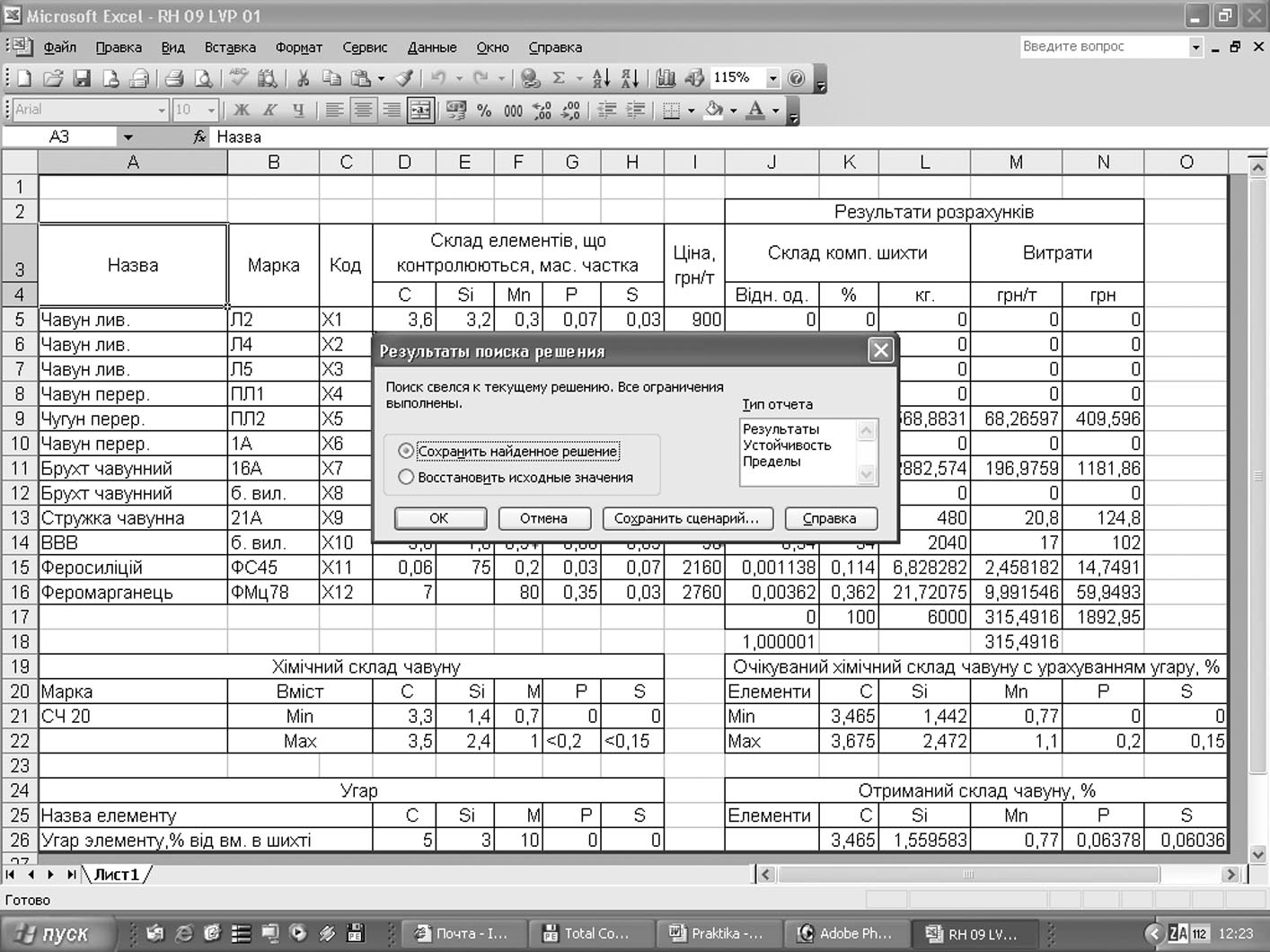Screen dimensions: 1270x952
Task: Align text left in the formatting toolbar
Action: (334, 110)
